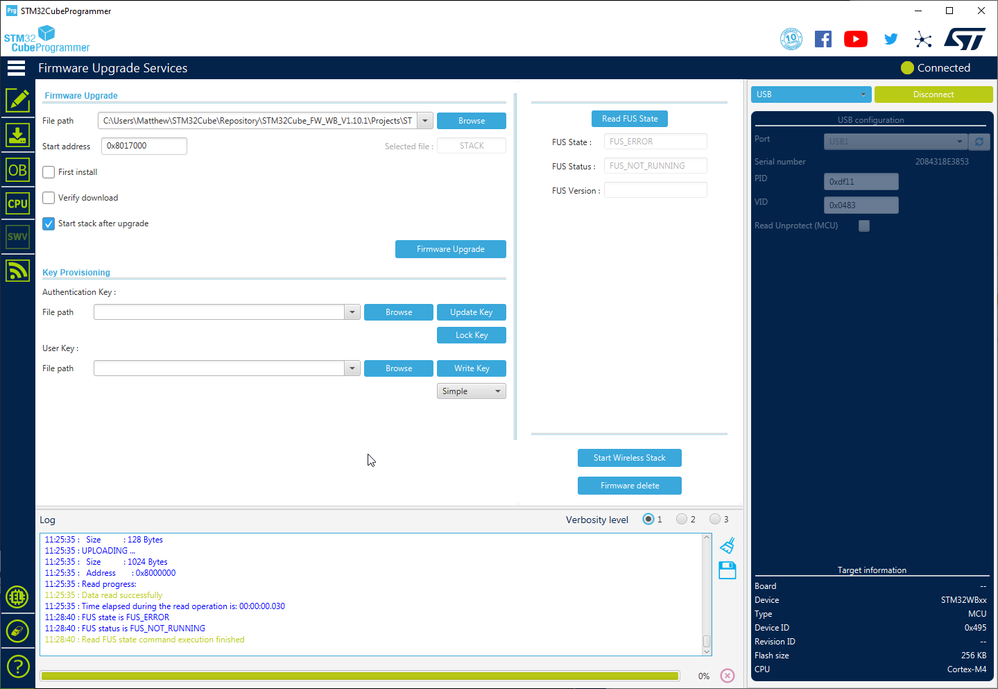The width and height of the screenshot is (998, 689).
Task: Open the Simple key type dropdown
Action: pyautogui.click(x=472, y=391)
